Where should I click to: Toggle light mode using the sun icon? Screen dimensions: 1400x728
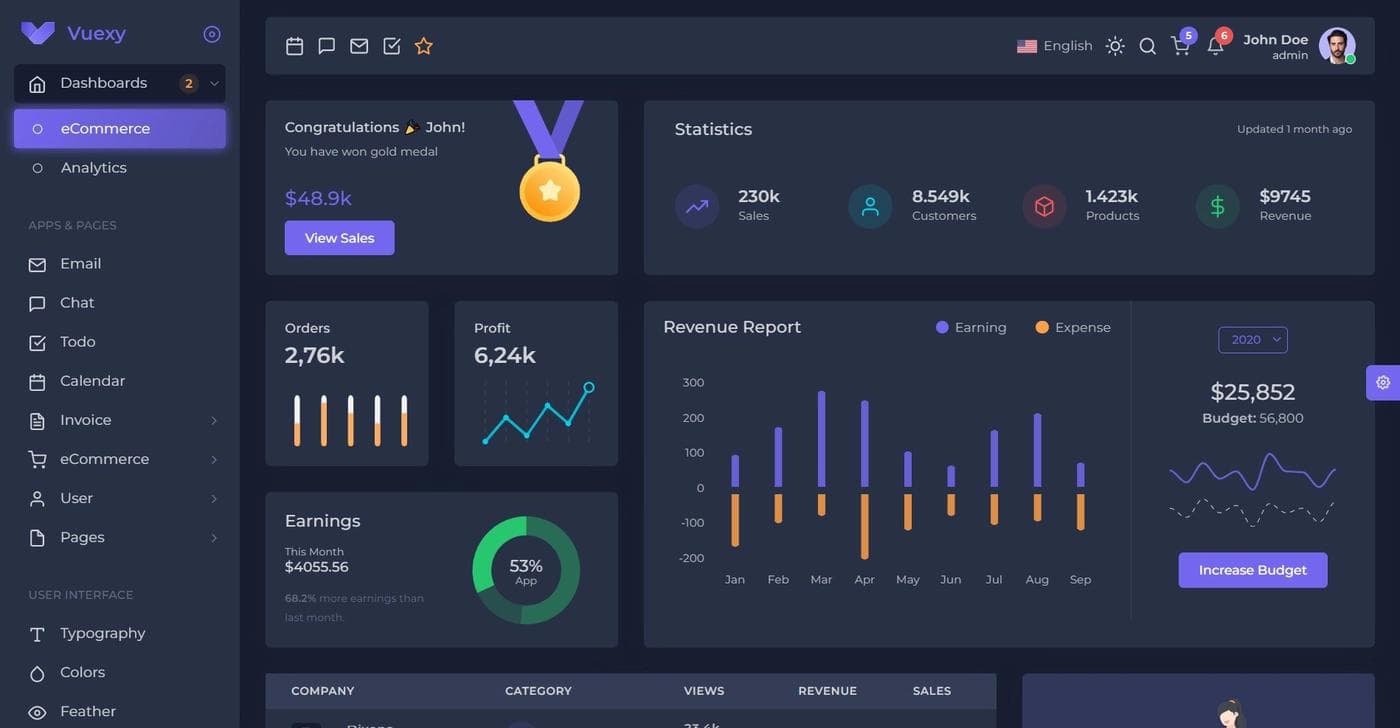(x=1115, y=46)
